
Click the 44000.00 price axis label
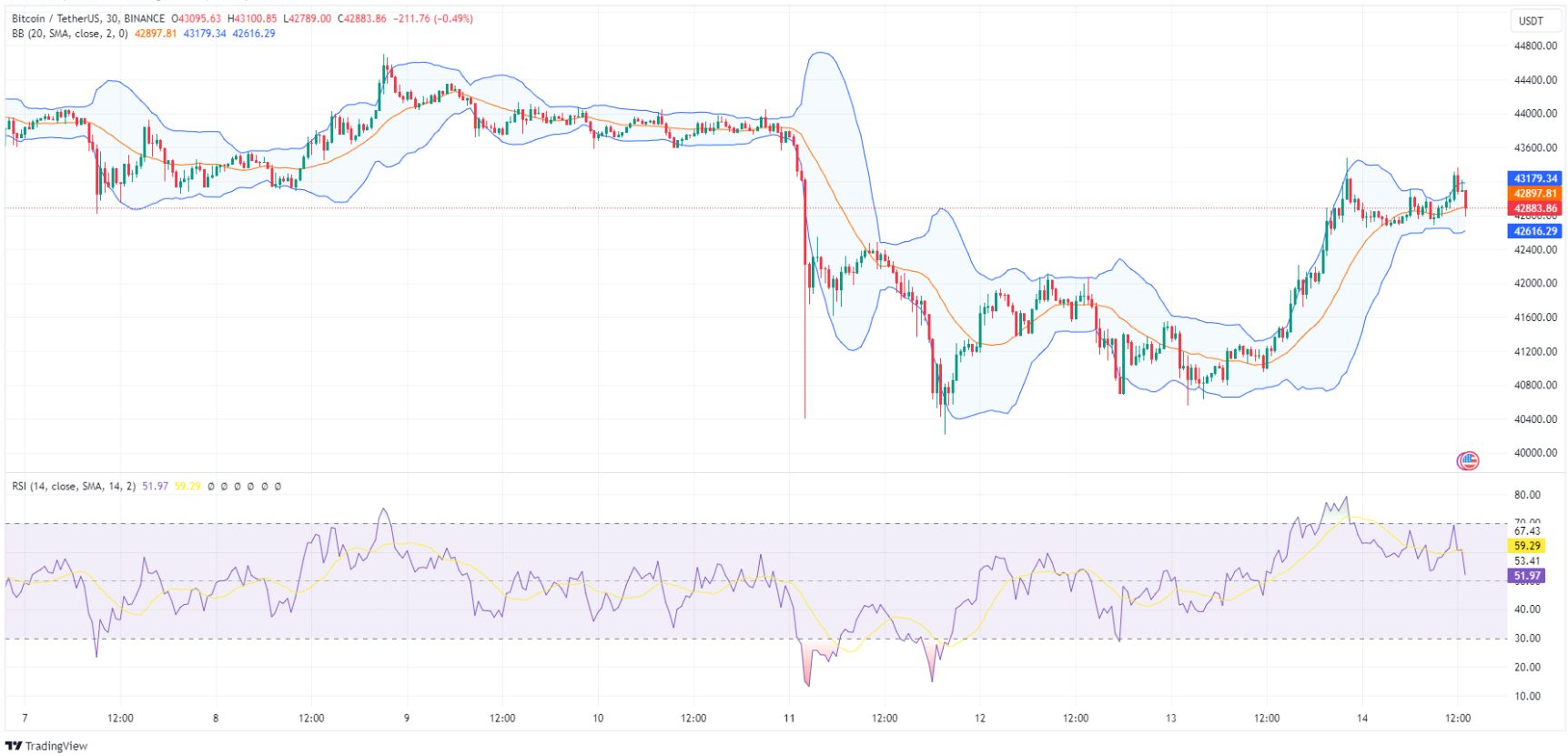[x=1535, y=114]
